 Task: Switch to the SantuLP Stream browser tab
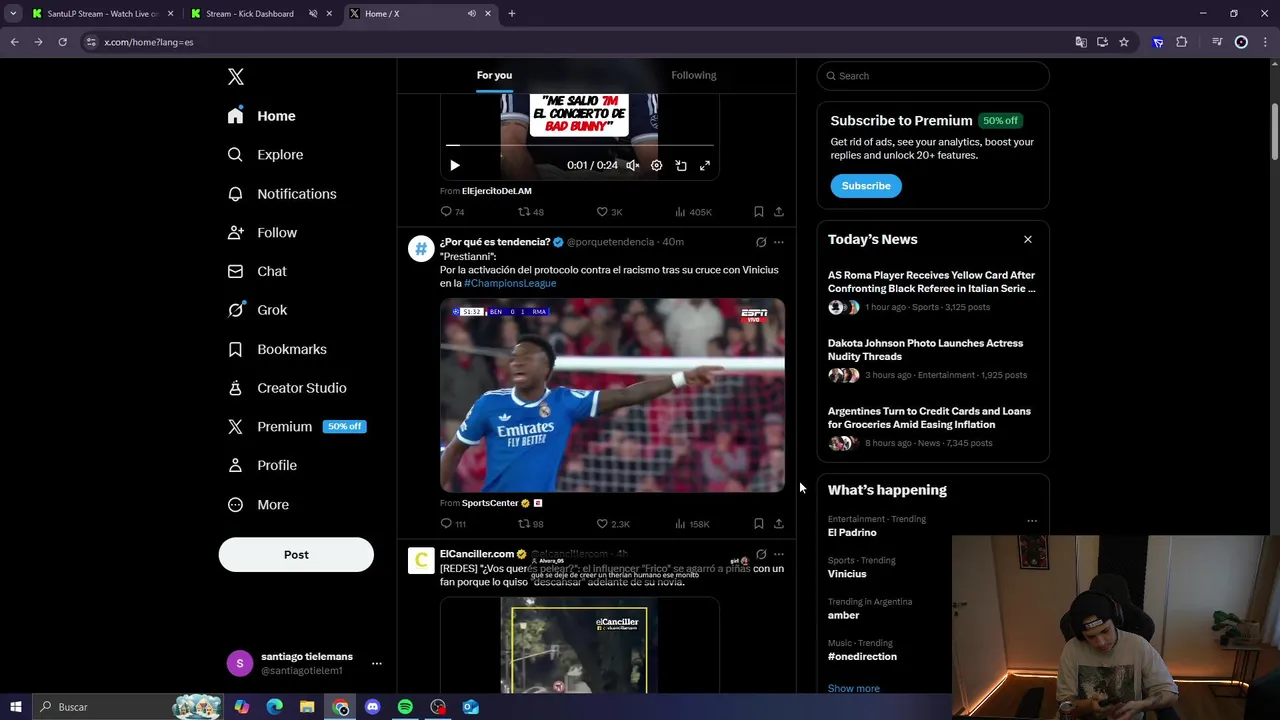pos(100,14)
